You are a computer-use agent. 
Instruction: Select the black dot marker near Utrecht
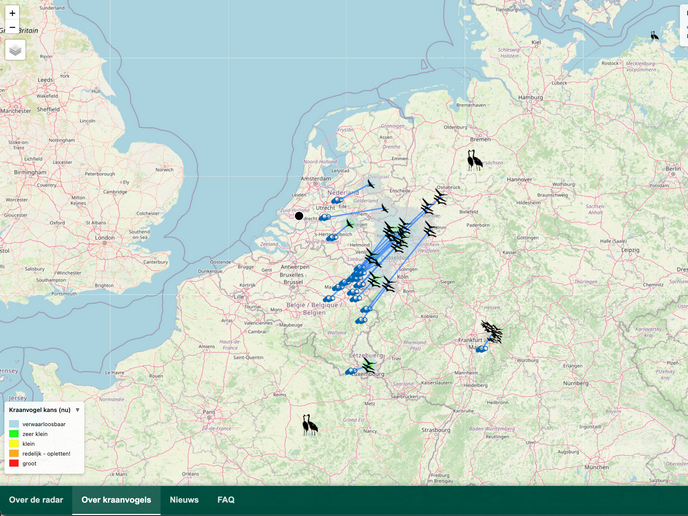tap(299, 215)
